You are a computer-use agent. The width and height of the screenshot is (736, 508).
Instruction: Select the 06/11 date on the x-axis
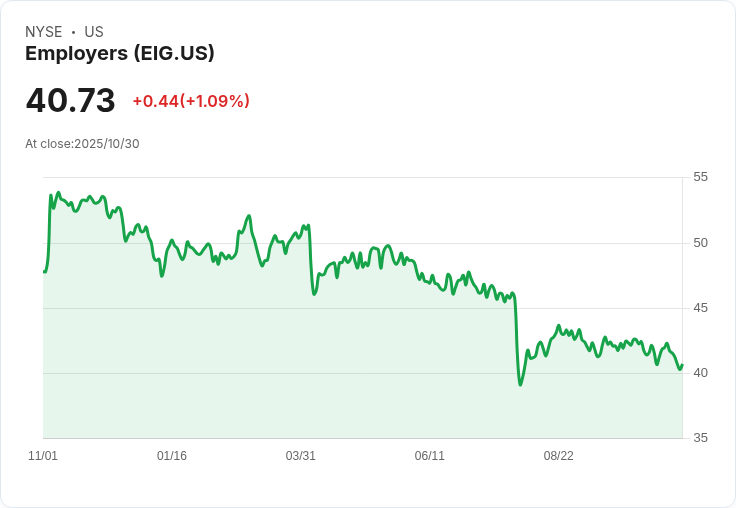[429, 456]
